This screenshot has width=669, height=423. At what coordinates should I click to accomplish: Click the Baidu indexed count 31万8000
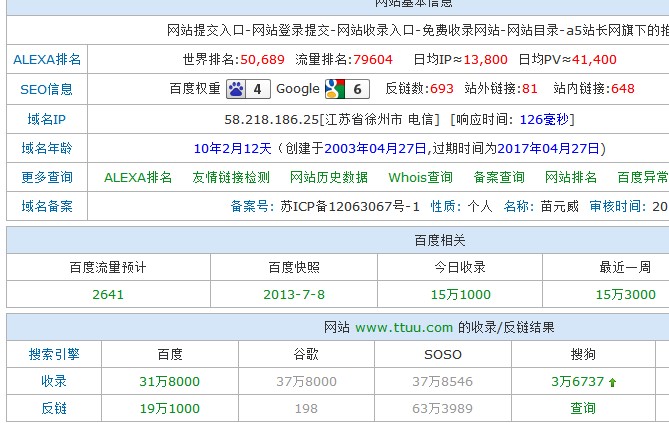tap(170, 381)
